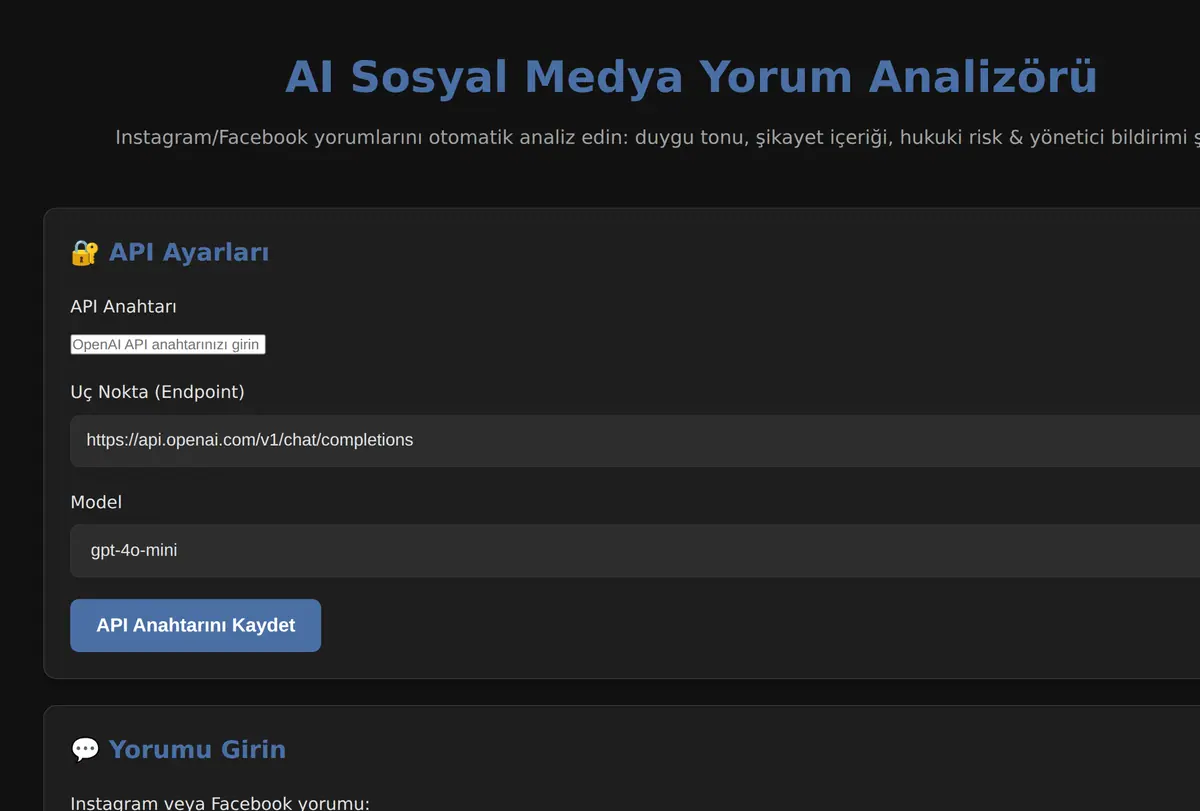The width and height of the screenshot is (1200, 811).
Task: Click the 'AI Sosyal Medya Yorum Analizörü' title
Action: (691, 77)
